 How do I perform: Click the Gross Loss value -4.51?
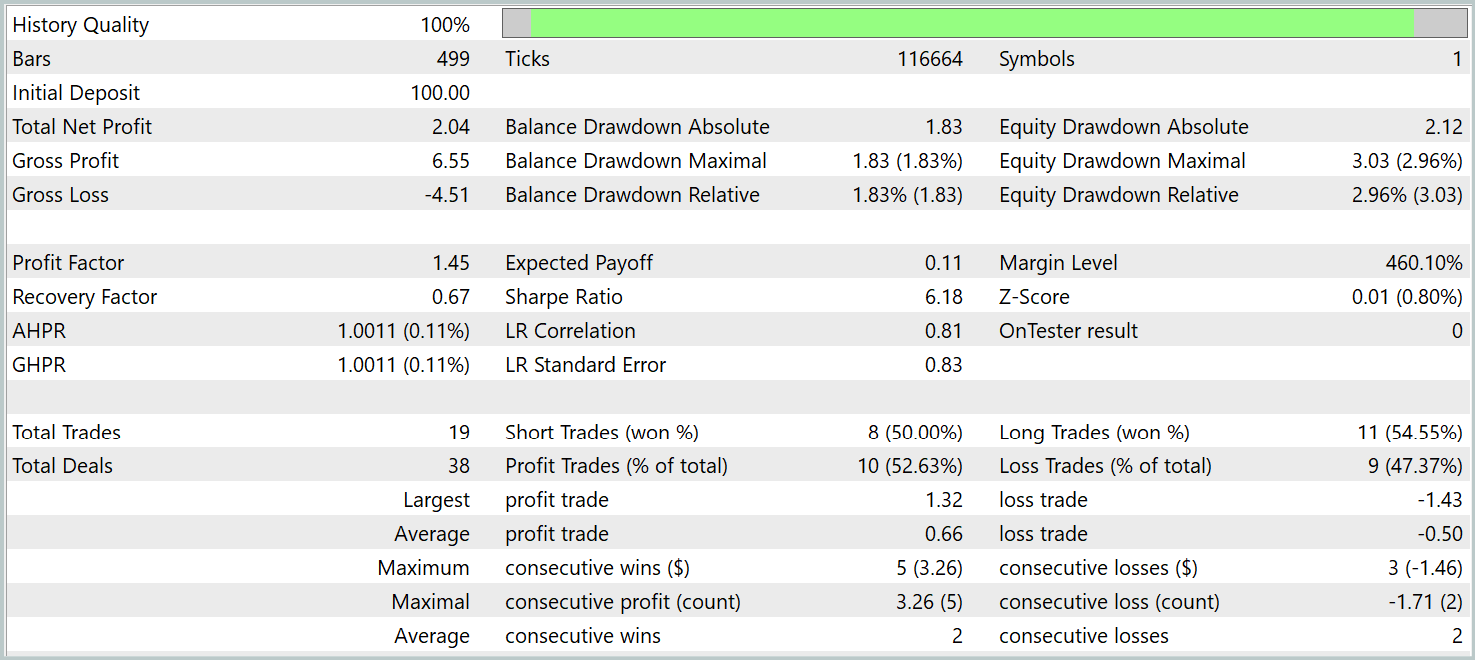pos(447,195)
